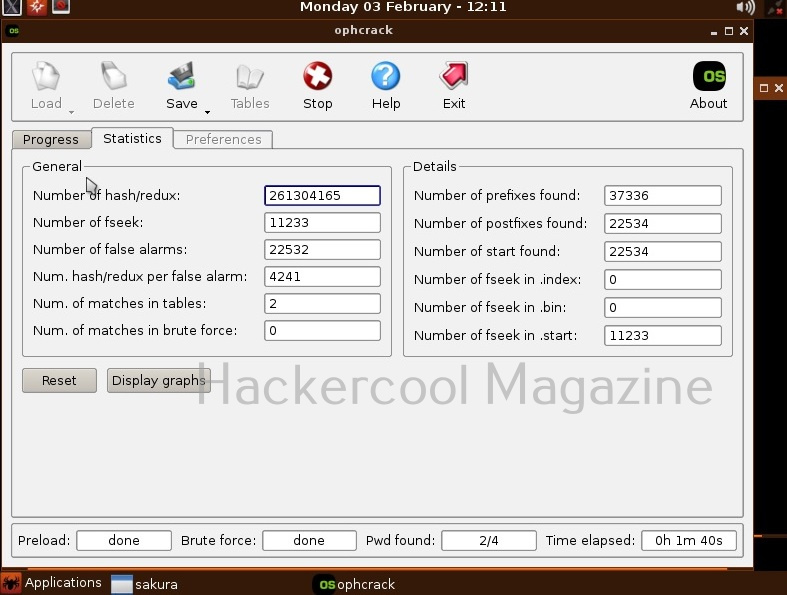This screenshot has width=787, height=595.
Task: Open the Applications menu in taskbar
Action: (52, 583)
